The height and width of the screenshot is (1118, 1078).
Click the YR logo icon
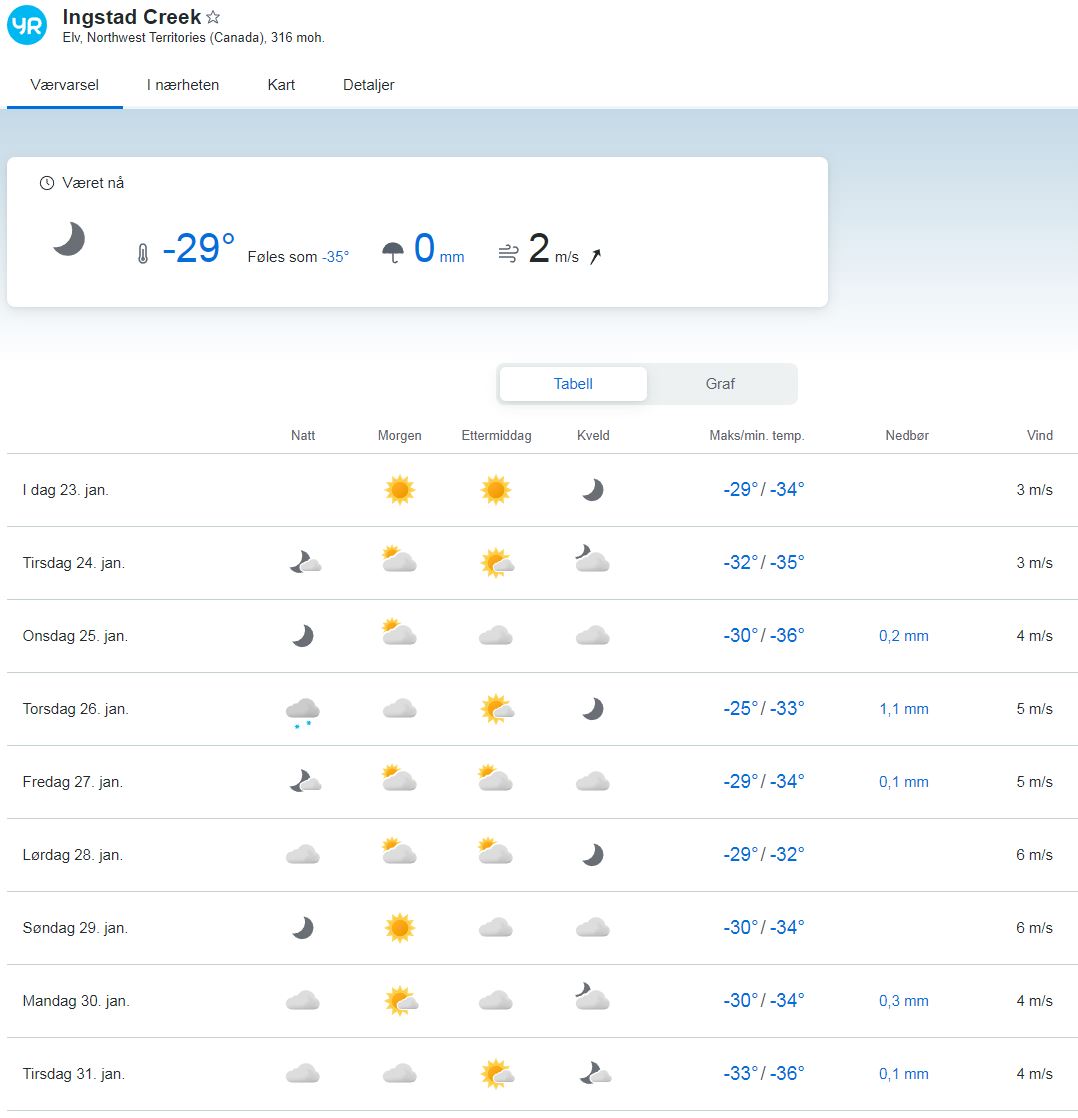[x=27, y=26]
